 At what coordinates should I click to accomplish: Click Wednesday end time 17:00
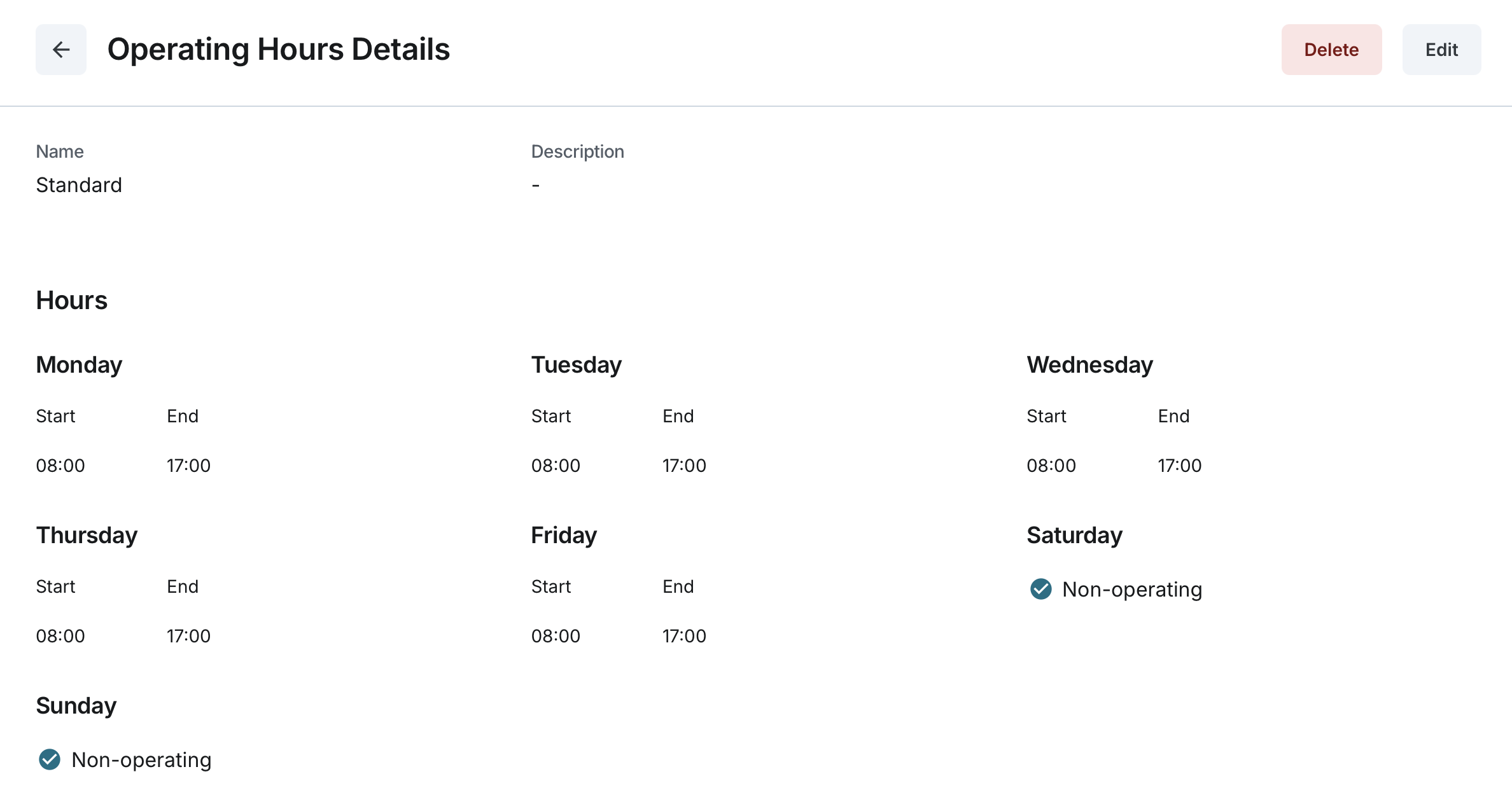1179,466
